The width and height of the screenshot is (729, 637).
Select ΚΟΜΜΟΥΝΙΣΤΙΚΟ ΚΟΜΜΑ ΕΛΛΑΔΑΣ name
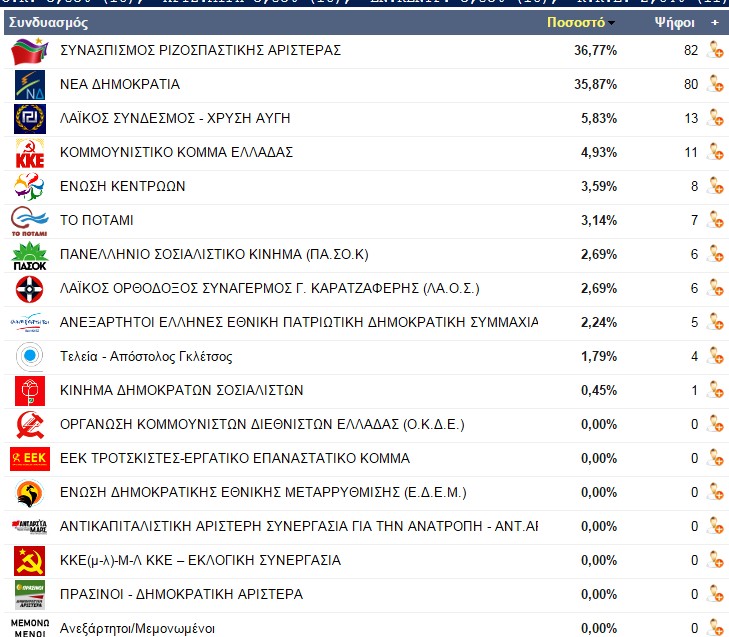176,152
